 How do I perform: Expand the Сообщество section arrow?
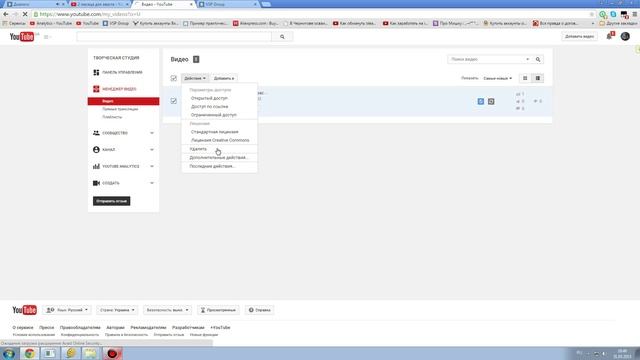pos(152,133)
